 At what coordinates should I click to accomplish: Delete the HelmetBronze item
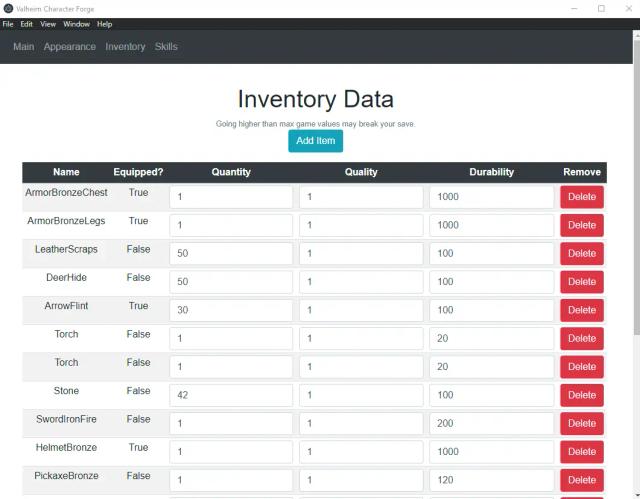[582, 452]
